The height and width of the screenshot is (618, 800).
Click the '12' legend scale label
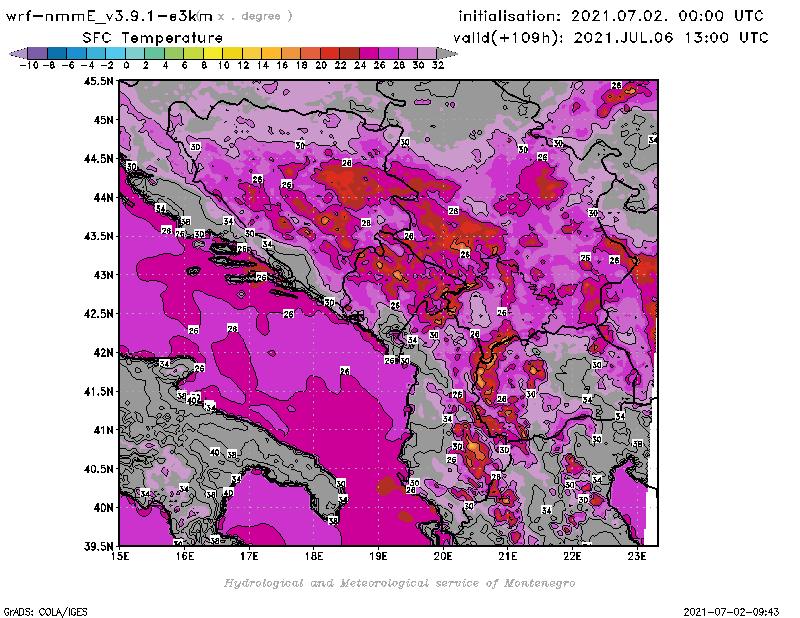click(243, 65)
